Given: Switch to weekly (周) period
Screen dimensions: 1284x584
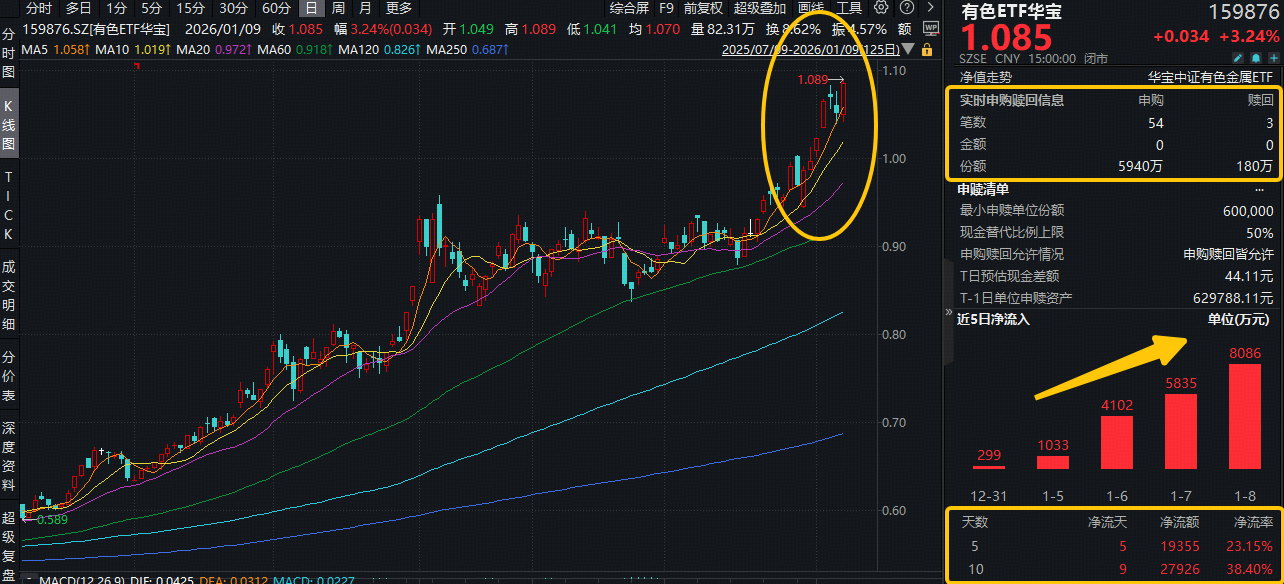Looking at the screenshot, I should [338, 8].
